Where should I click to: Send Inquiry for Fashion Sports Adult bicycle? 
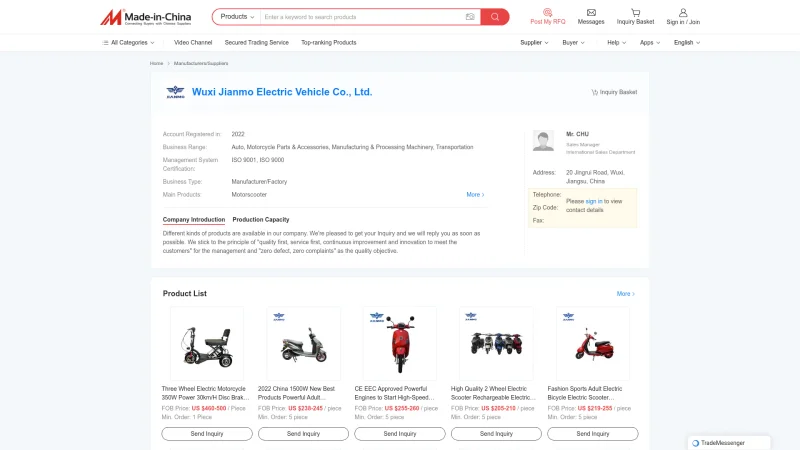coord(592,434)
